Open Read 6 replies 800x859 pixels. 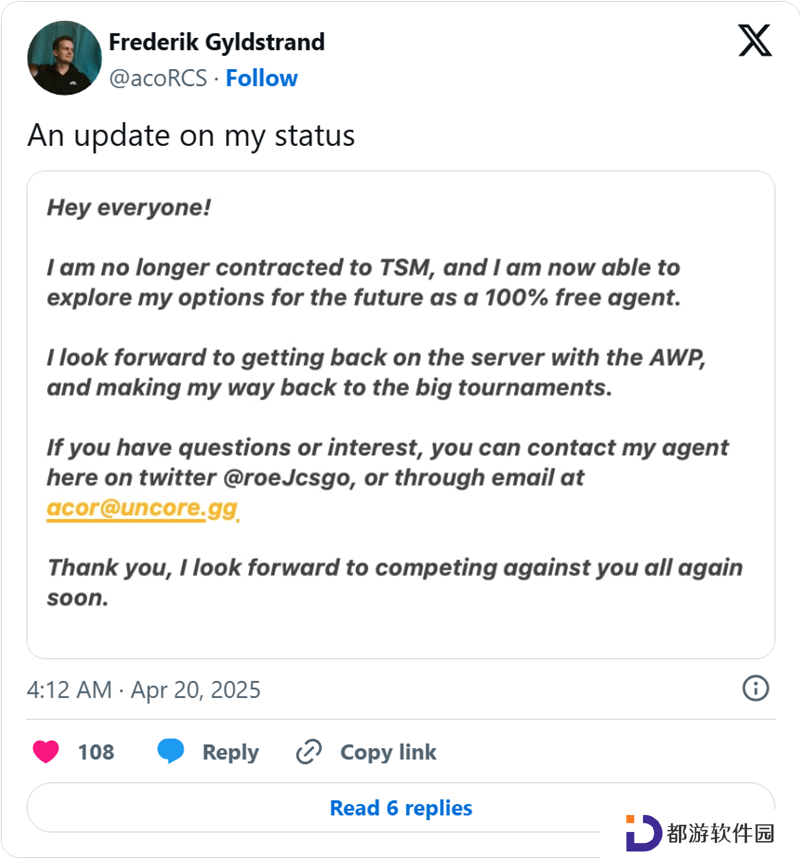(x=401, y=808)
